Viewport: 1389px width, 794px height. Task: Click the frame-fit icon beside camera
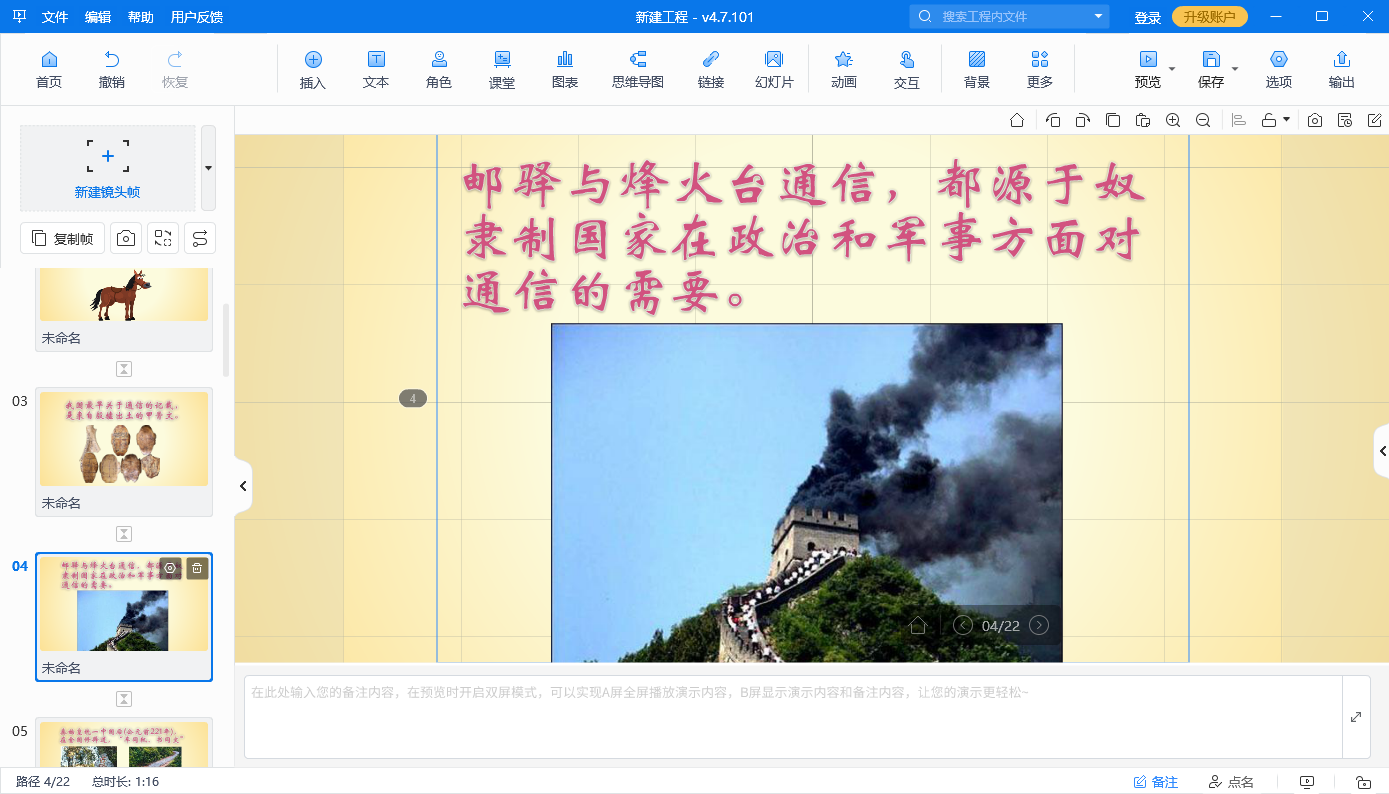163,238
